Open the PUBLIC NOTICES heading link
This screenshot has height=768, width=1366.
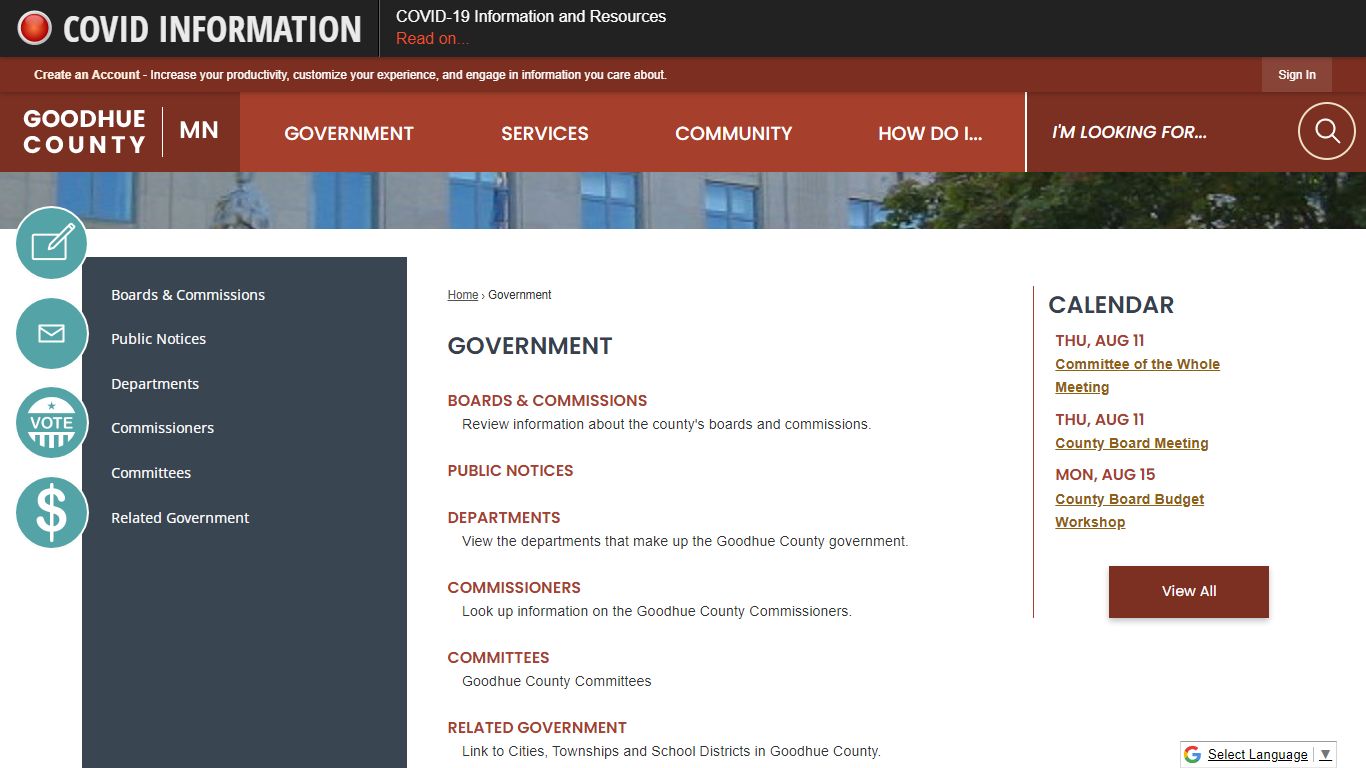pos(510,470)
